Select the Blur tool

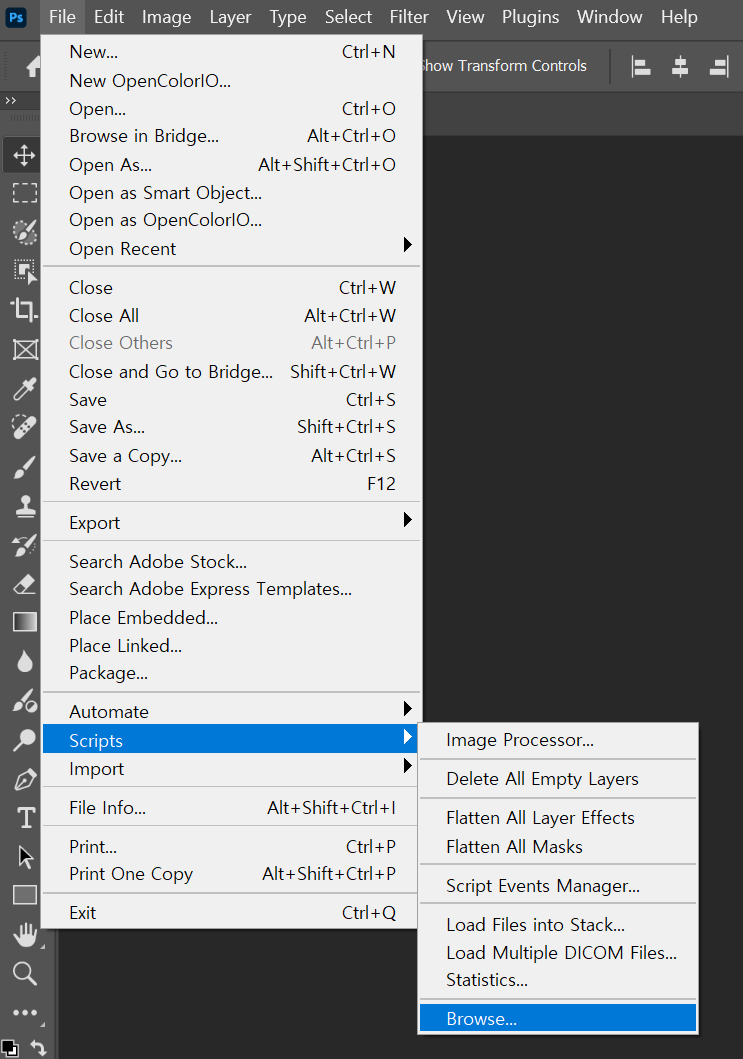24,662
